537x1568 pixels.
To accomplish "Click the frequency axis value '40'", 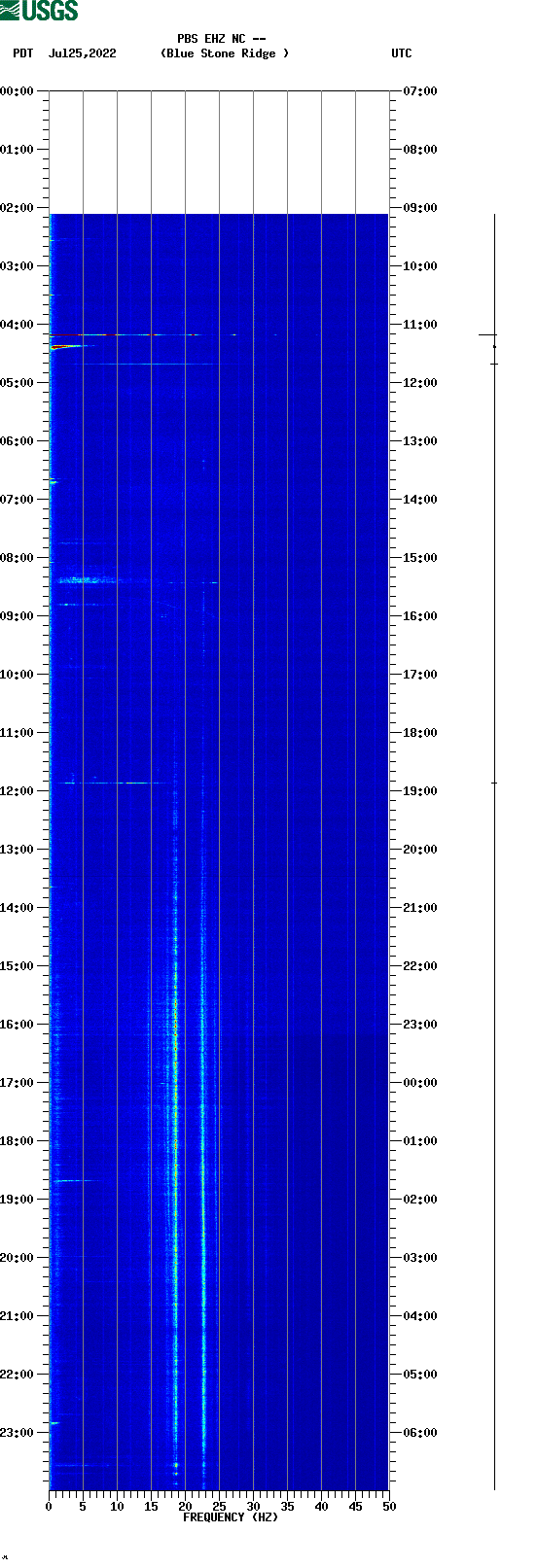I will click(x=321, y=1507).
